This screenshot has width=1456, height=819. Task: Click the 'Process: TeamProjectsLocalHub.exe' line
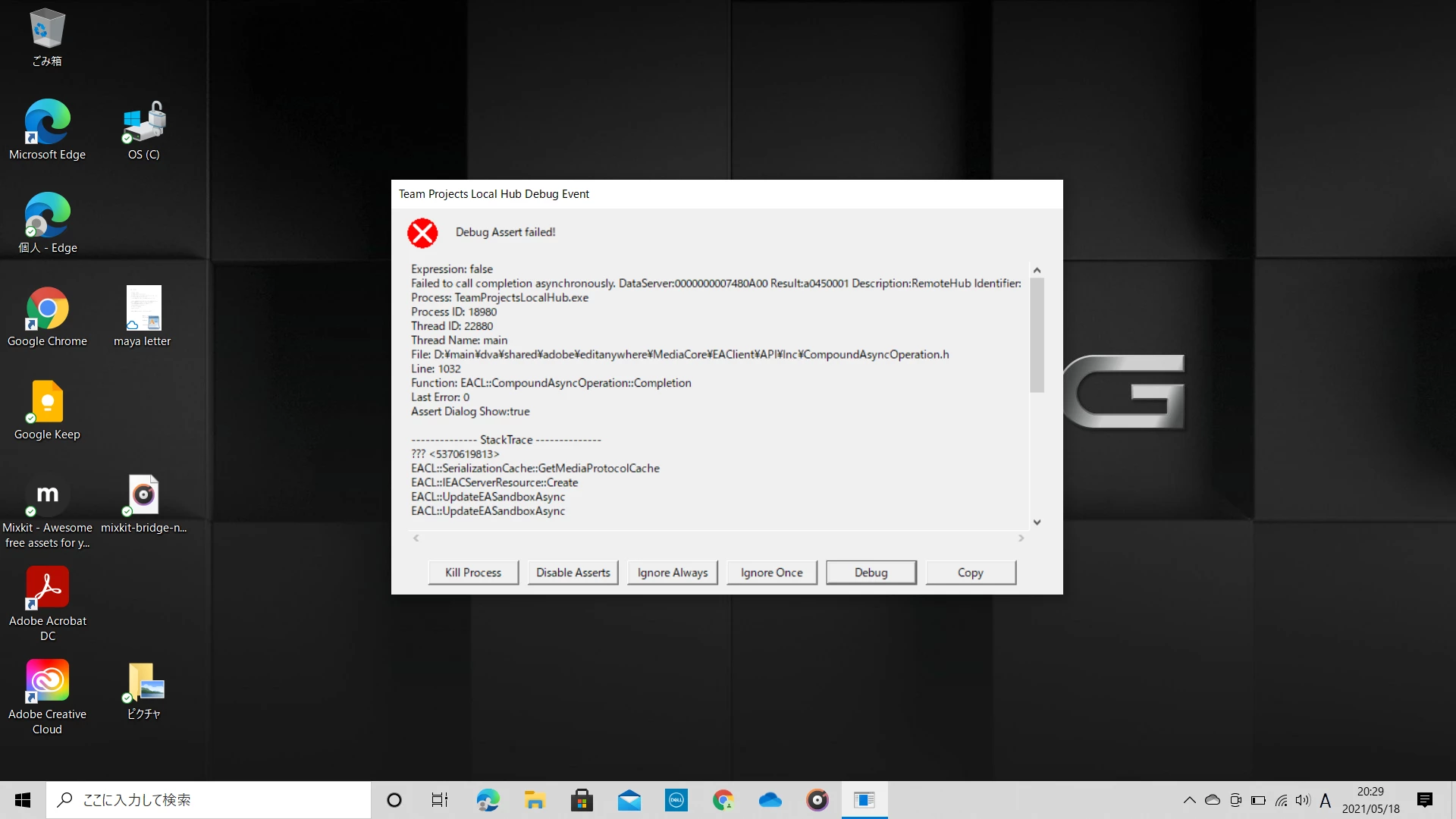click(x=500, y=297)
